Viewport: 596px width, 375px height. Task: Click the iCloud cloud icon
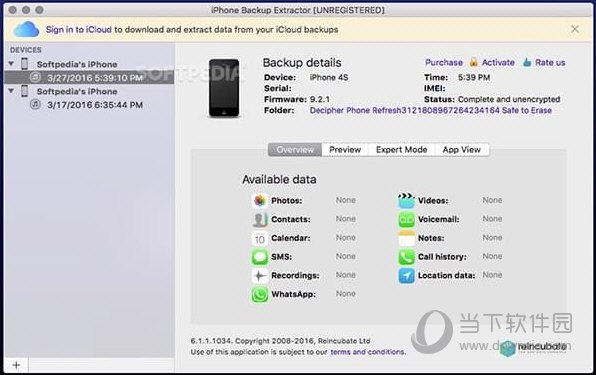pyautogui.click(x=26, y=29)
